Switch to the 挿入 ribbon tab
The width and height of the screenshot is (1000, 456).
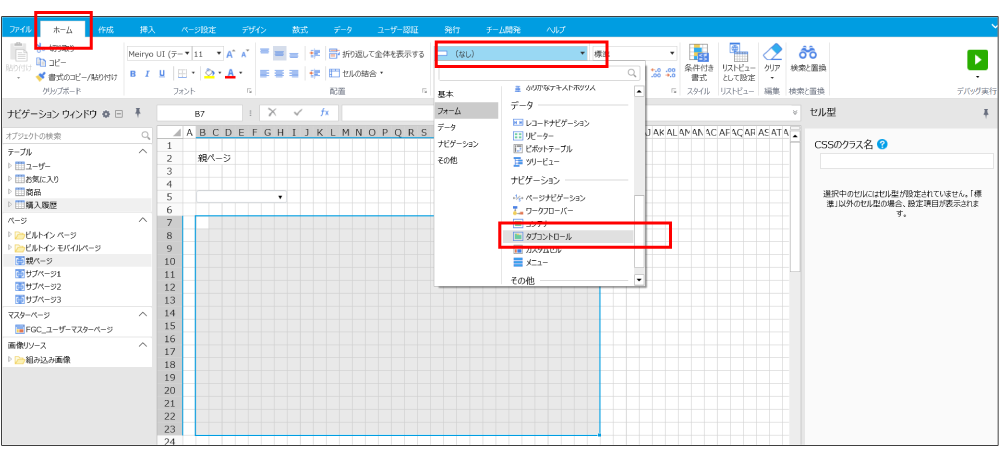tap(148, 30)
